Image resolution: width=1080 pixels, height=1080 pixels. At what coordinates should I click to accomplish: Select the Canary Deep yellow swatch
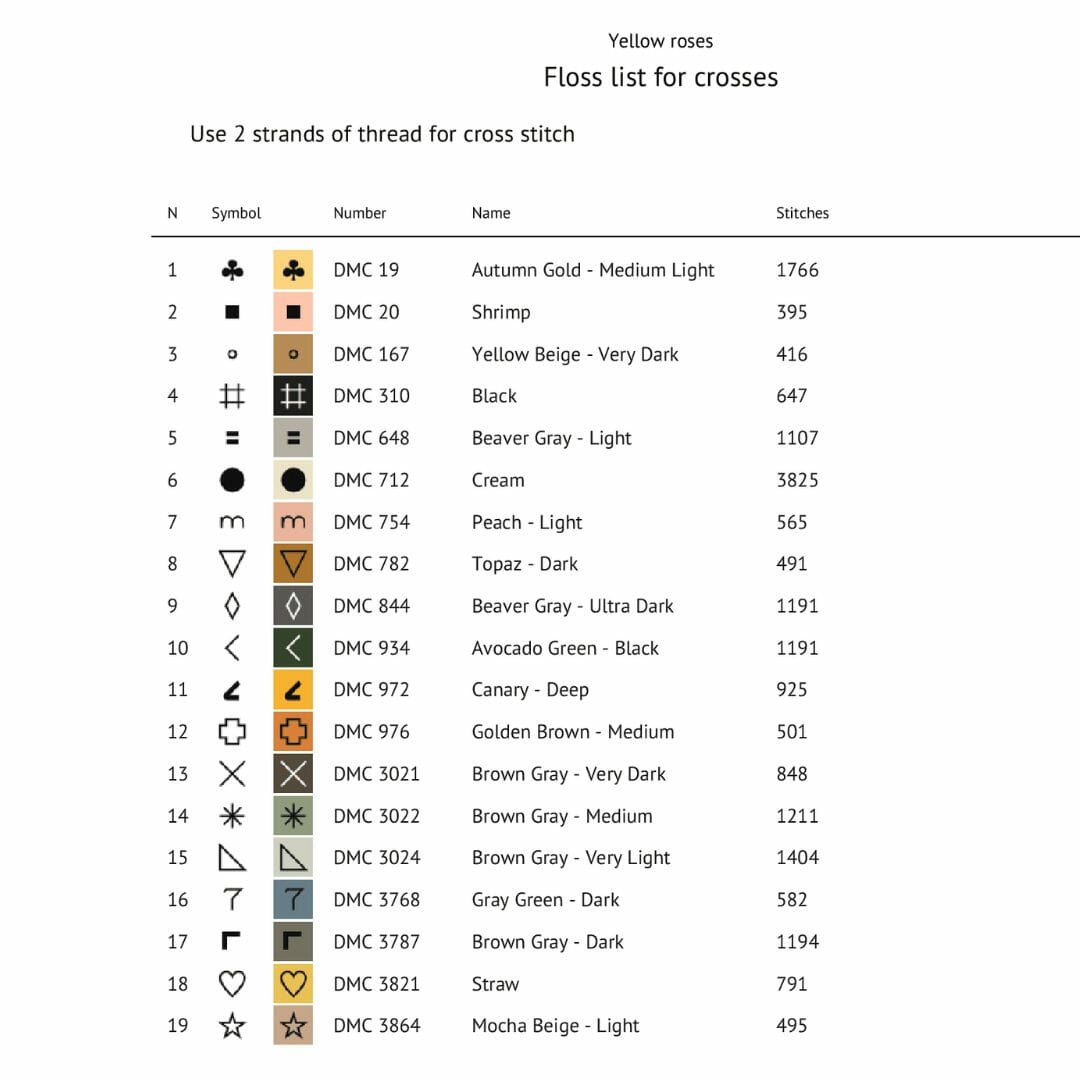pos(293,689)
